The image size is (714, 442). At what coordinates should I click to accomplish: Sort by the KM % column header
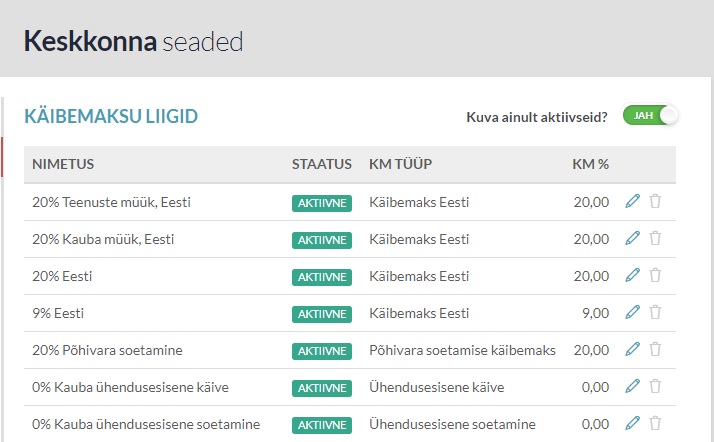coord(590,164)
